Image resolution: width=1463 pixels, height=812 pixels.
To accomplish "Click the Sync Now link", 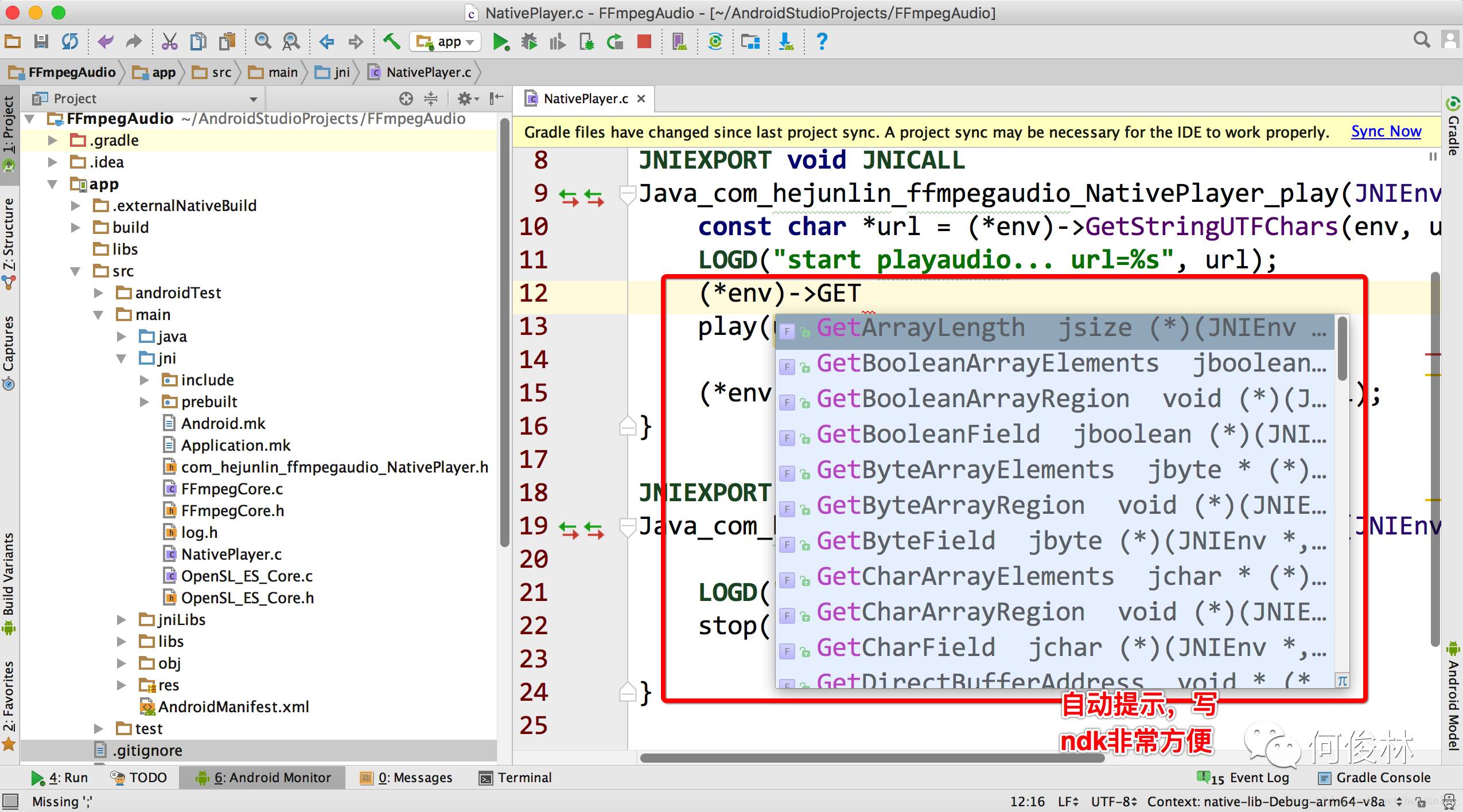I will [1386, 132].
